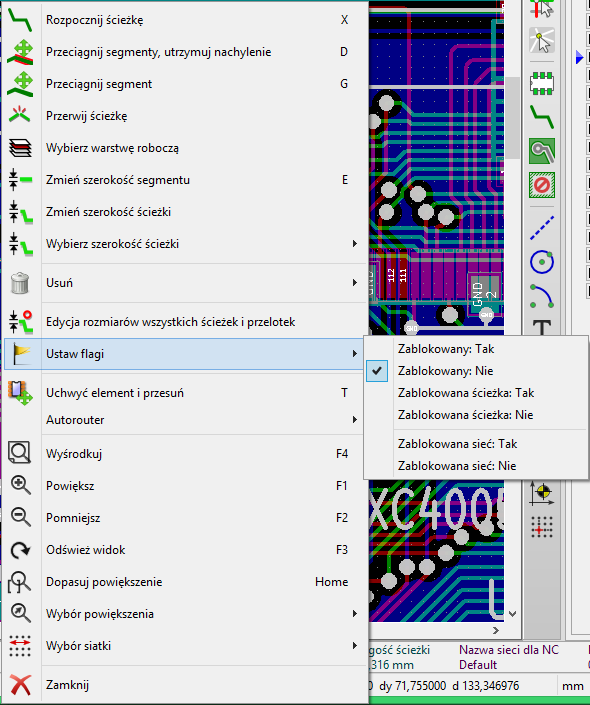This screenshot has width=590, height=705.
Task: Choose 'Rozpocznij ścieżkę' from context menu
Action: [183, 20]
